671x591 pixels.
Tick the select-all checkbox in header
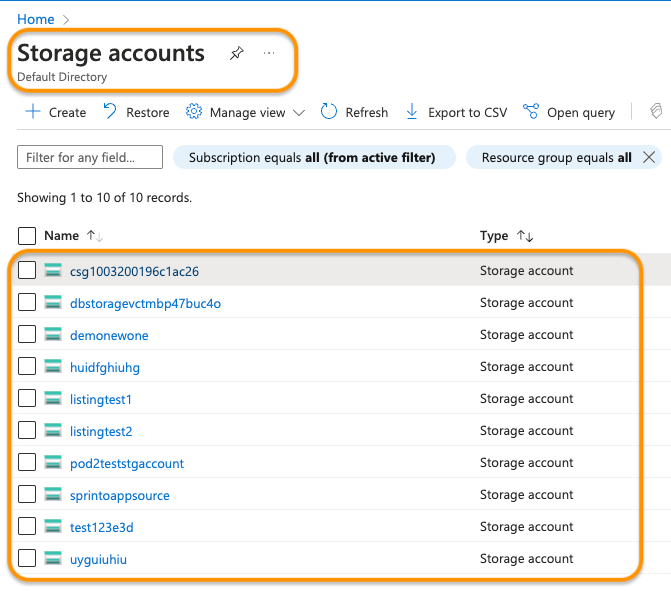pos(27,236)
